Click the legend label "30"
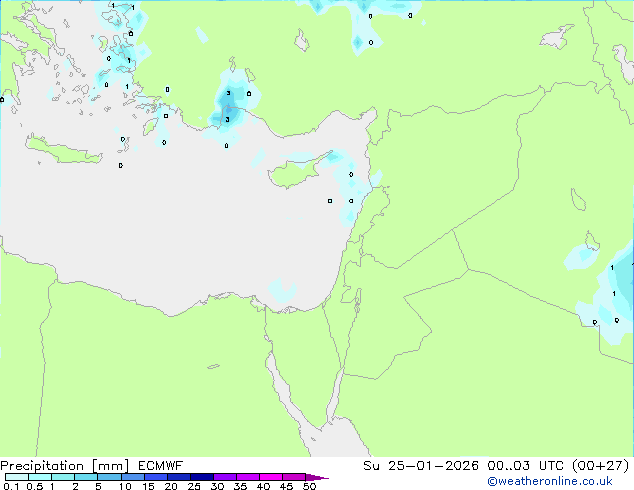Screen dimensions: 634x490 tap(217, 486)
